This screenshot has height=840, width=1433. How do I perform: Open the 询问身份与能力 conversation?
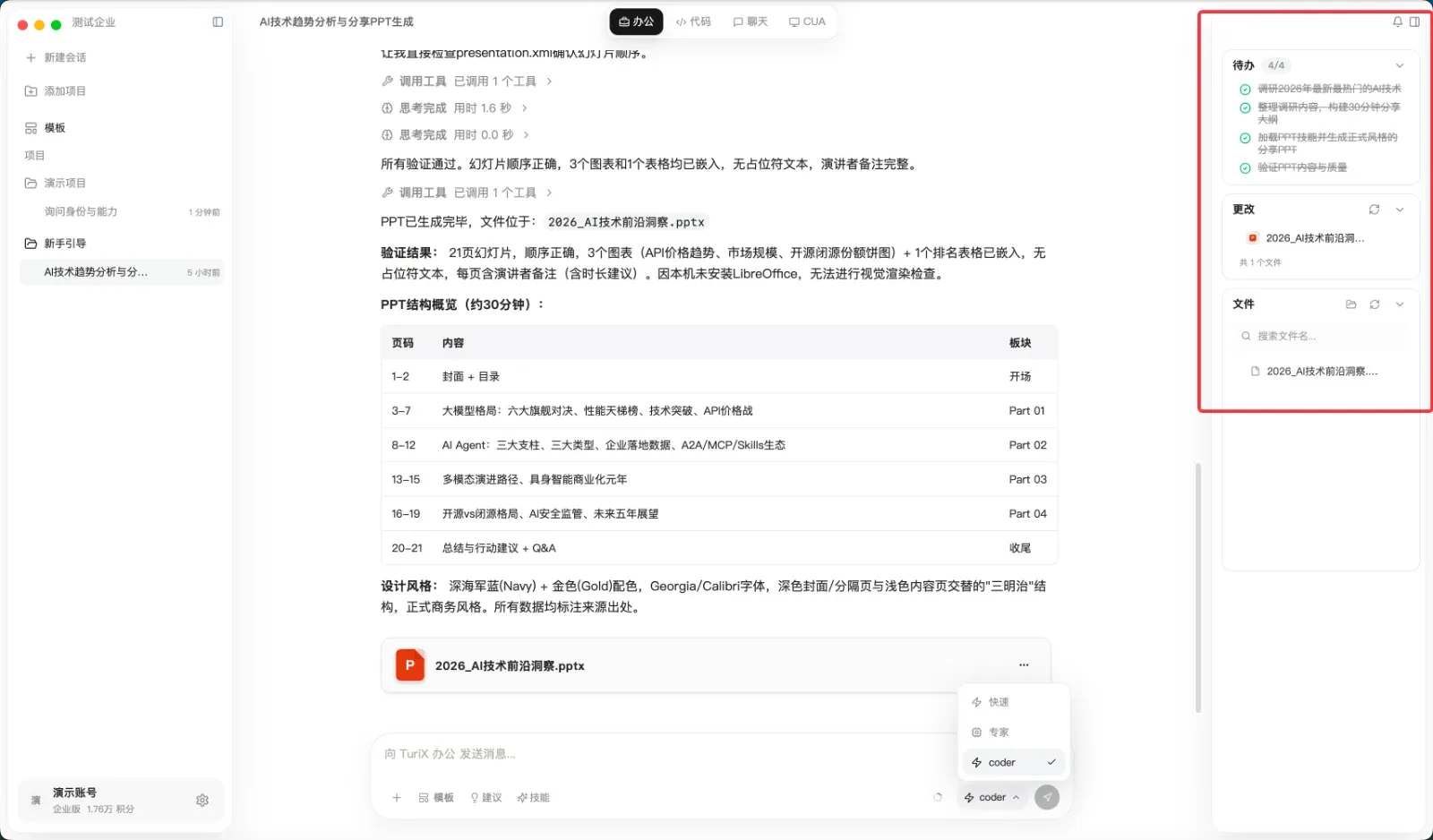pos(122,212)
